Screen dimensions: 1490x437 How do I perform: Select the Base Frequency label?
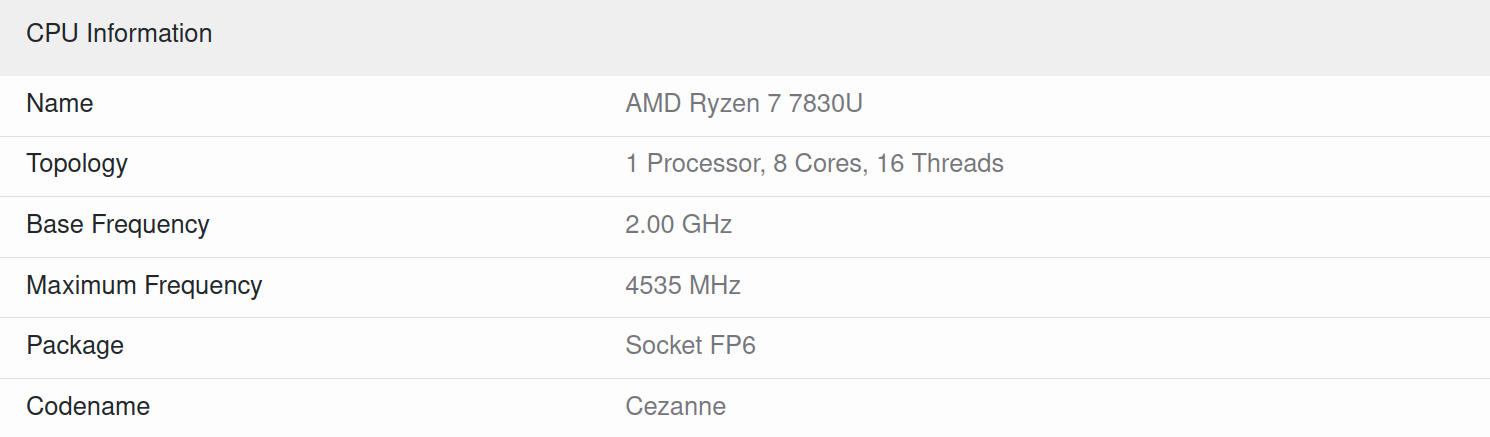(118, 225)
